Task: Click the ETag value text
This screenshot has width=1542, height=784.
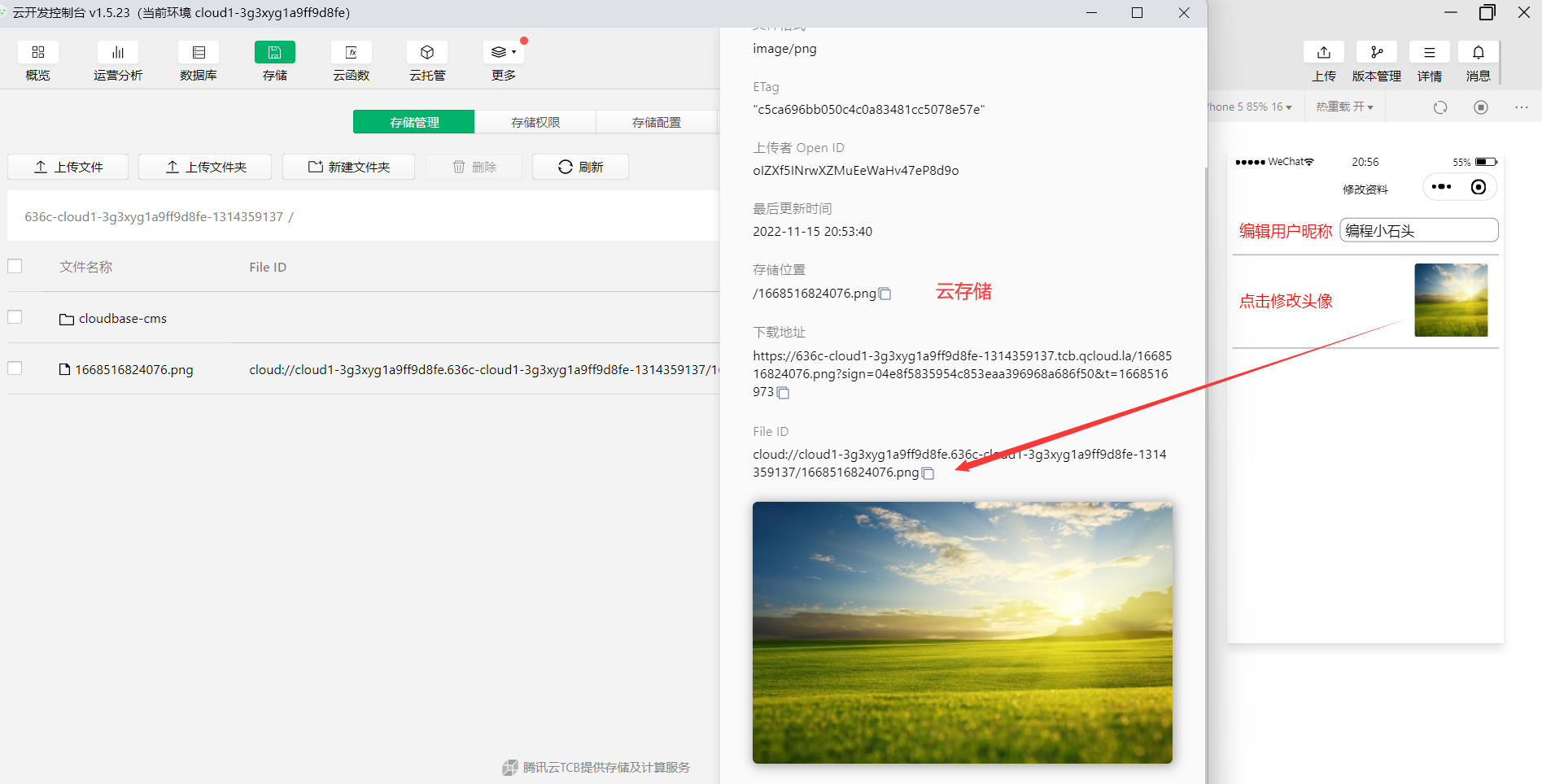Action: [868, 110]
